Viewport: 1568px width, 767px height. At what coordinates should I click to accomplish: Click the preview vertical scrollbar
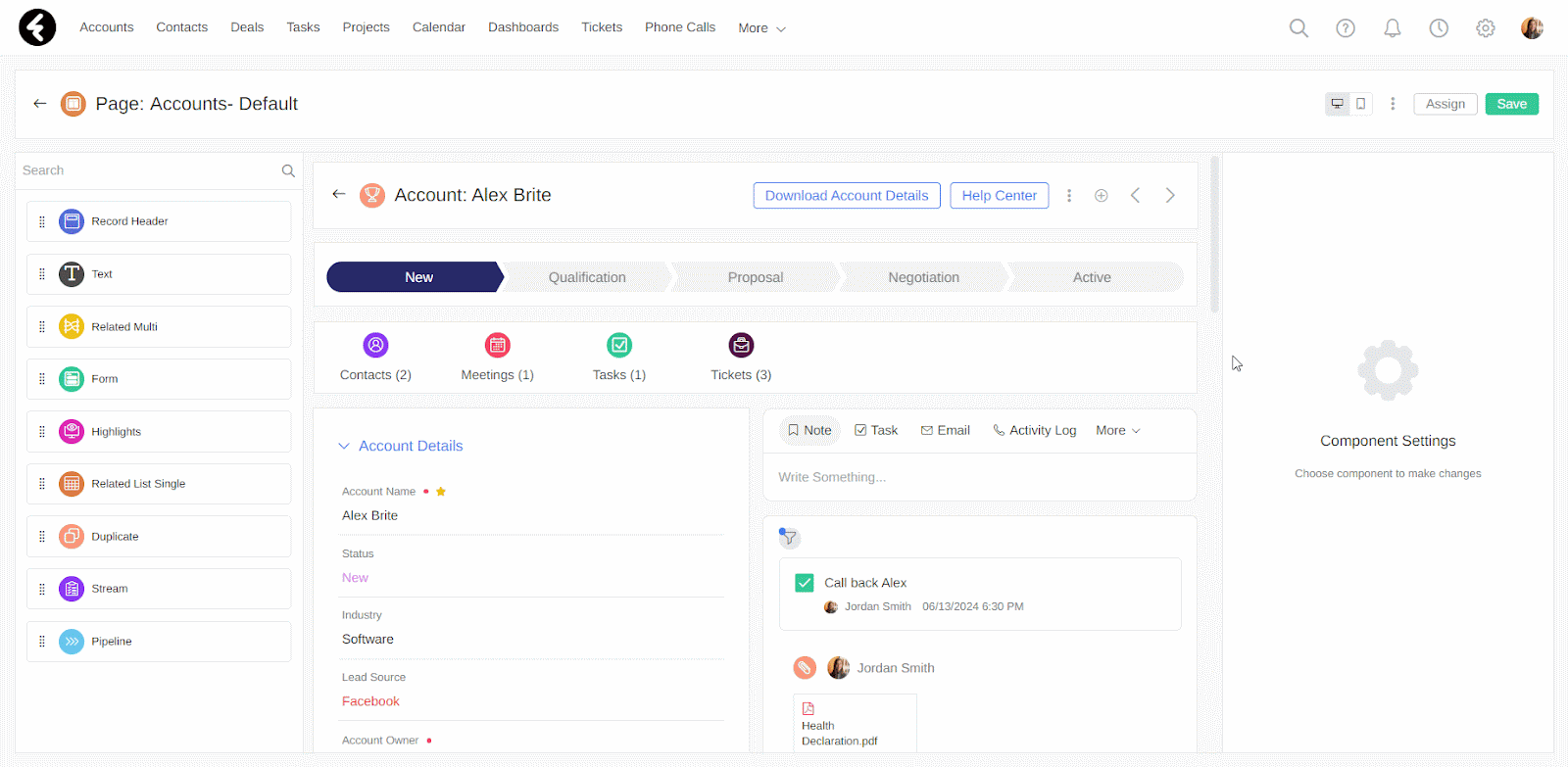(x=1215, y=235)
